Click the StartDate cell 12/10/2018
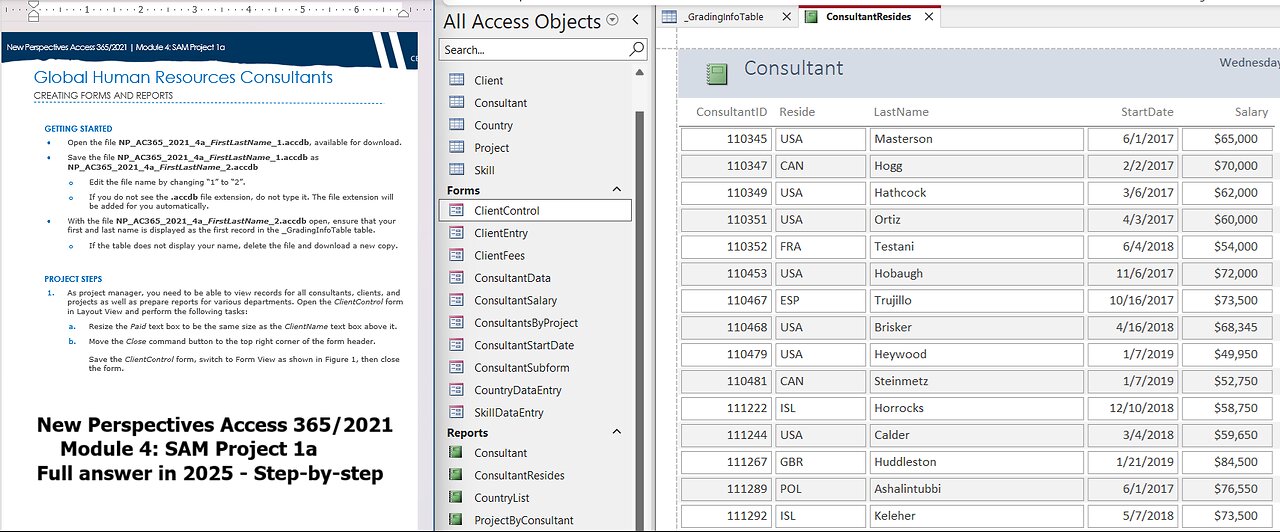Image resolution: width=1280 pixels, height=532 pixels. [1133, 408]
